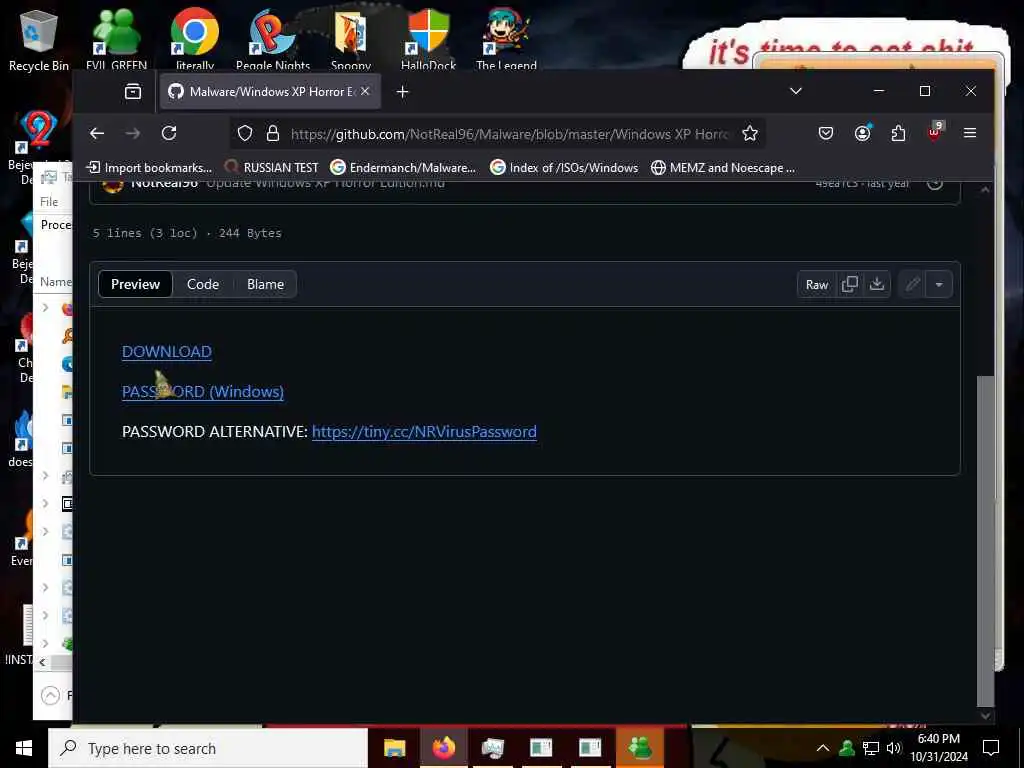Close the Malware/Windows XP Horror tab
1024x768 pixels.
pyautogui.click(x=365, y=91)
